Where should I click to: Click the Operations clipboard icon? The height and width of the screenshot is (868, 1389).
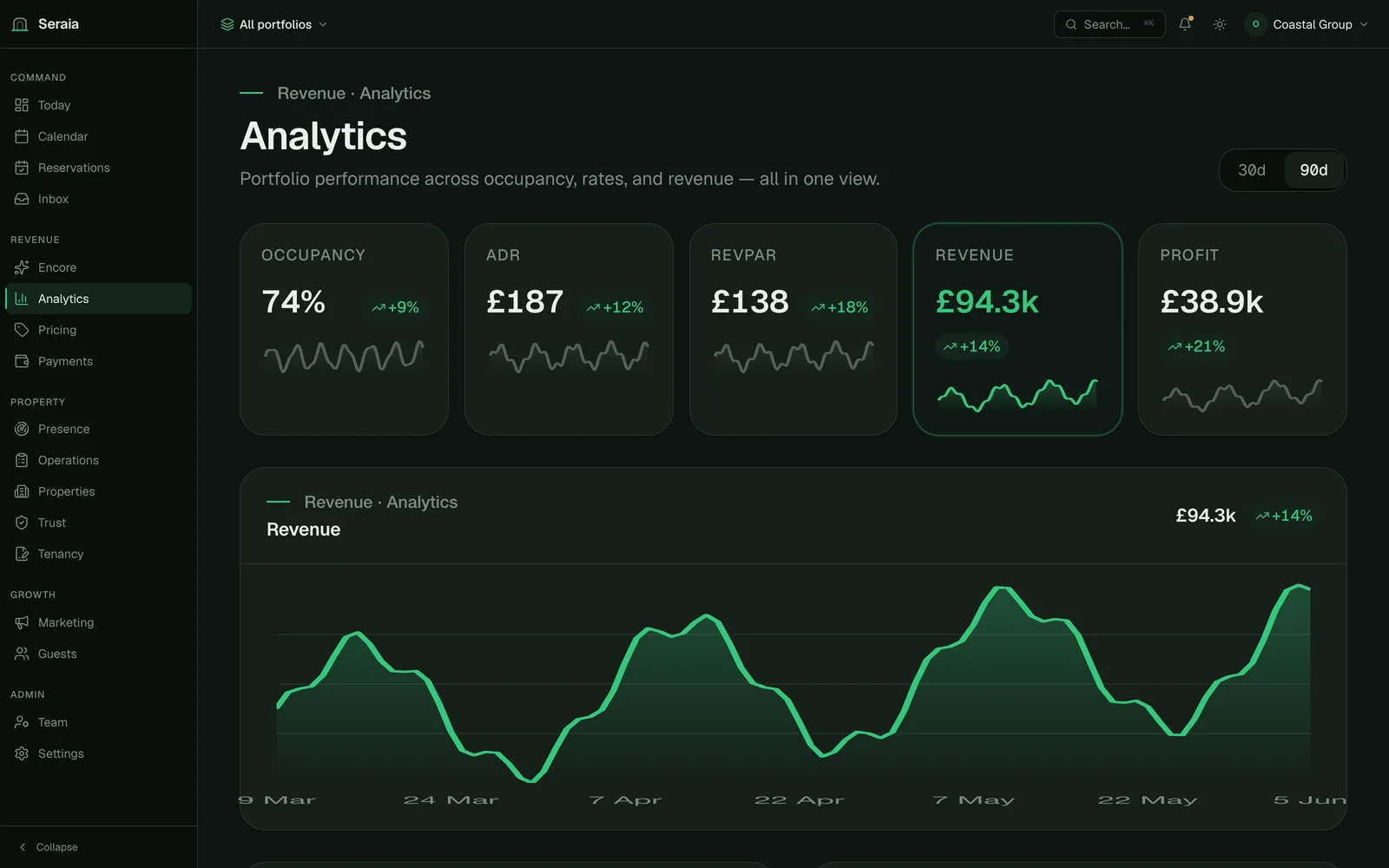(22, 460)
